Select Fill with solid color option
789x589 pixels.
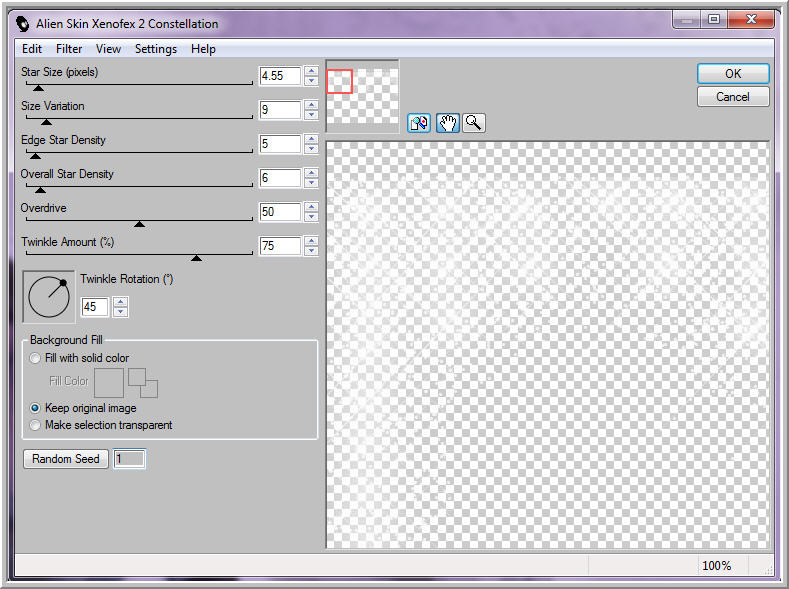pos(35,358)
